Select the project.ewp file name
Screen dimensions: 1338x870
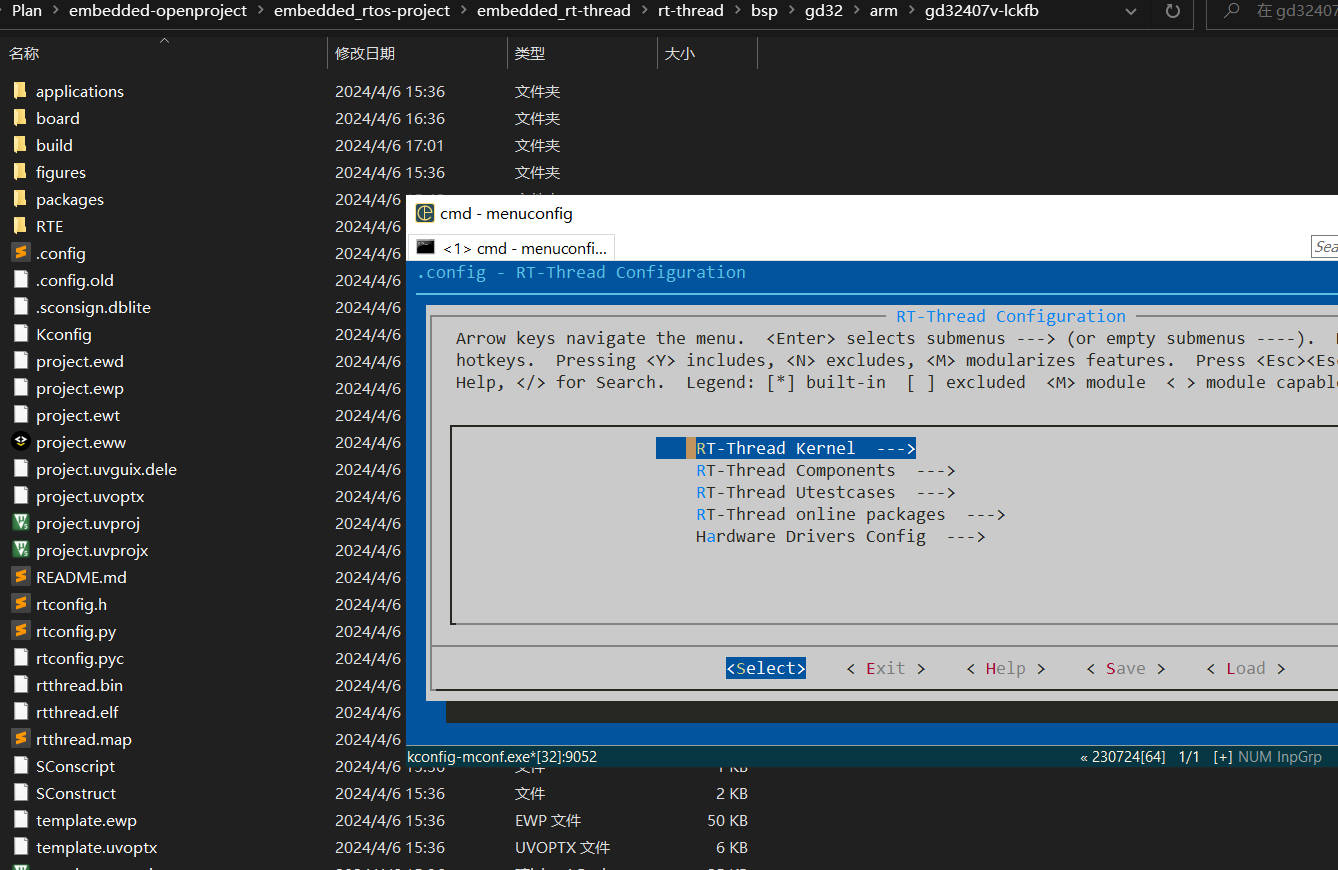[x=80, y=388]
